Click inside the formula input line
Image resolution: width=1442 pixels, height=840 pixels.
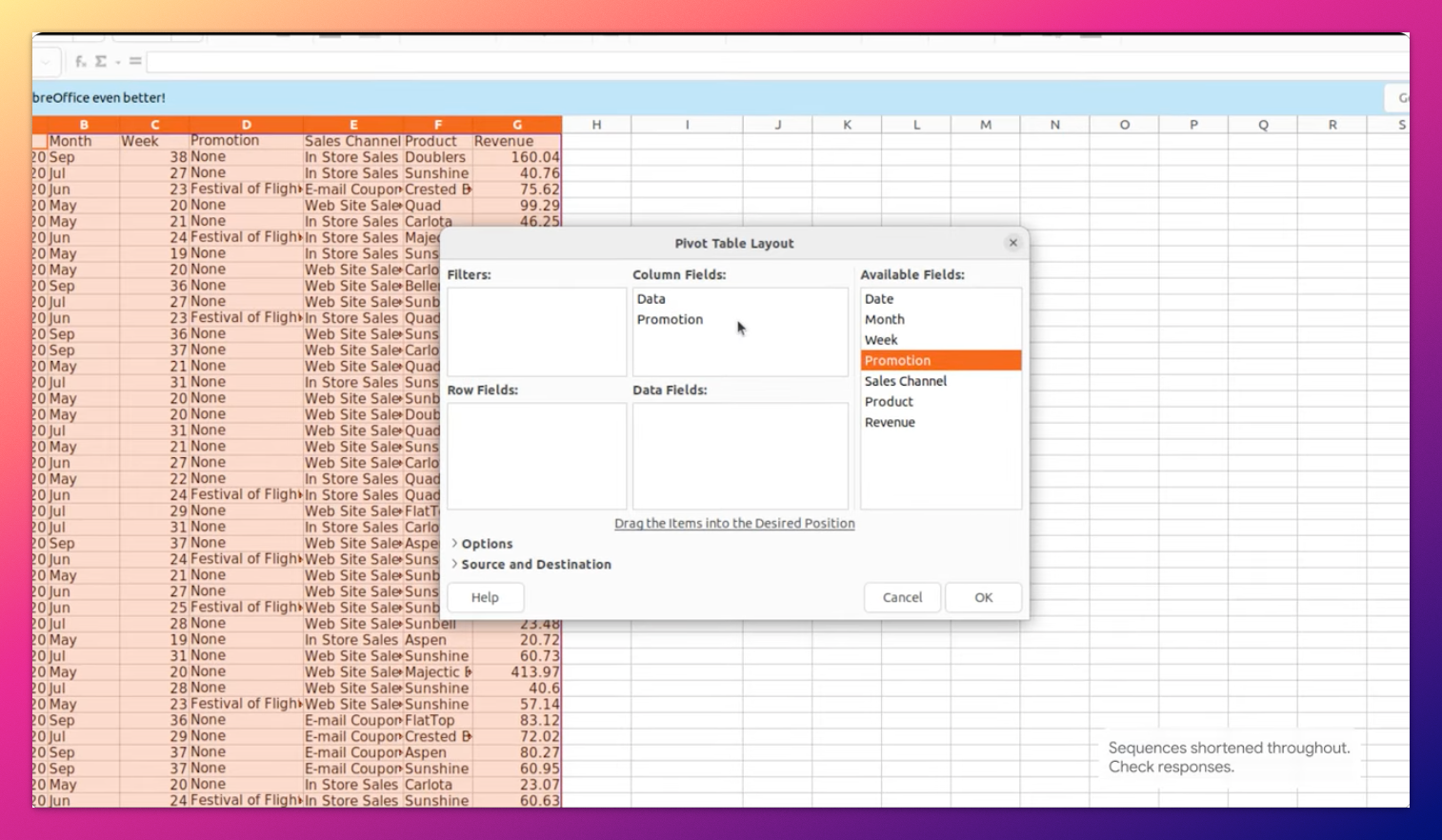(x=762, y=63)
